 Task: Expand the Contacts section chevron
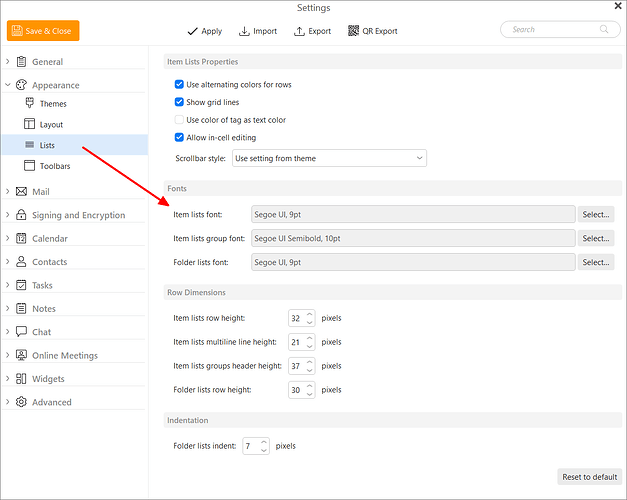pos(8,262)
